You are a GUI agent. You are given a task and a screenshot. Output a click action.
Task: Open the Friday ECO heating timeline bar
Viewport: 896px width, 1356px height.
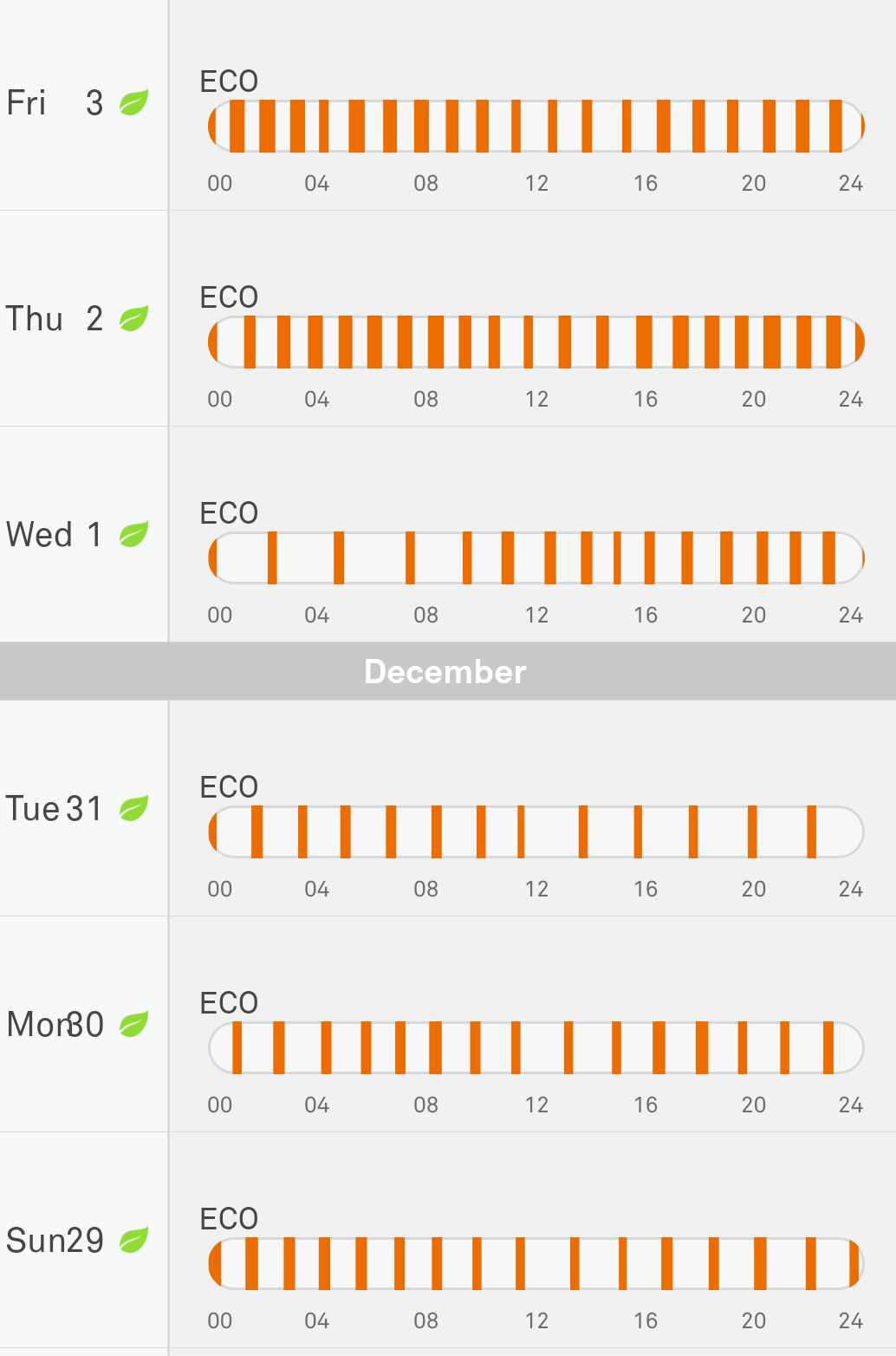click(536, 127)
